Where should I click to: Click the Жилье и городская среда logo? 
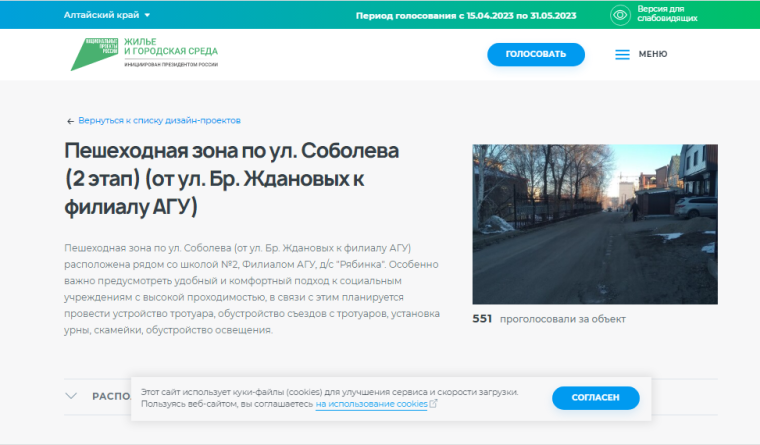144,54
